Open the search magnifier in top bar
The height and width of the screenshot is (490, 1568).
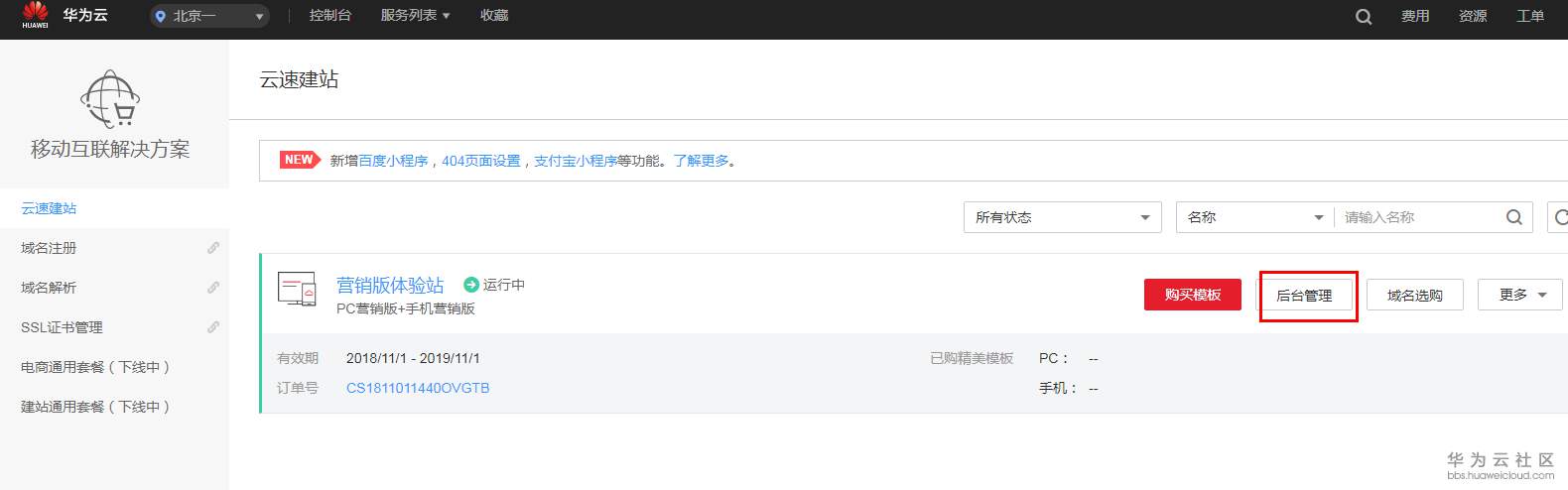click(x=1364, y=17)
